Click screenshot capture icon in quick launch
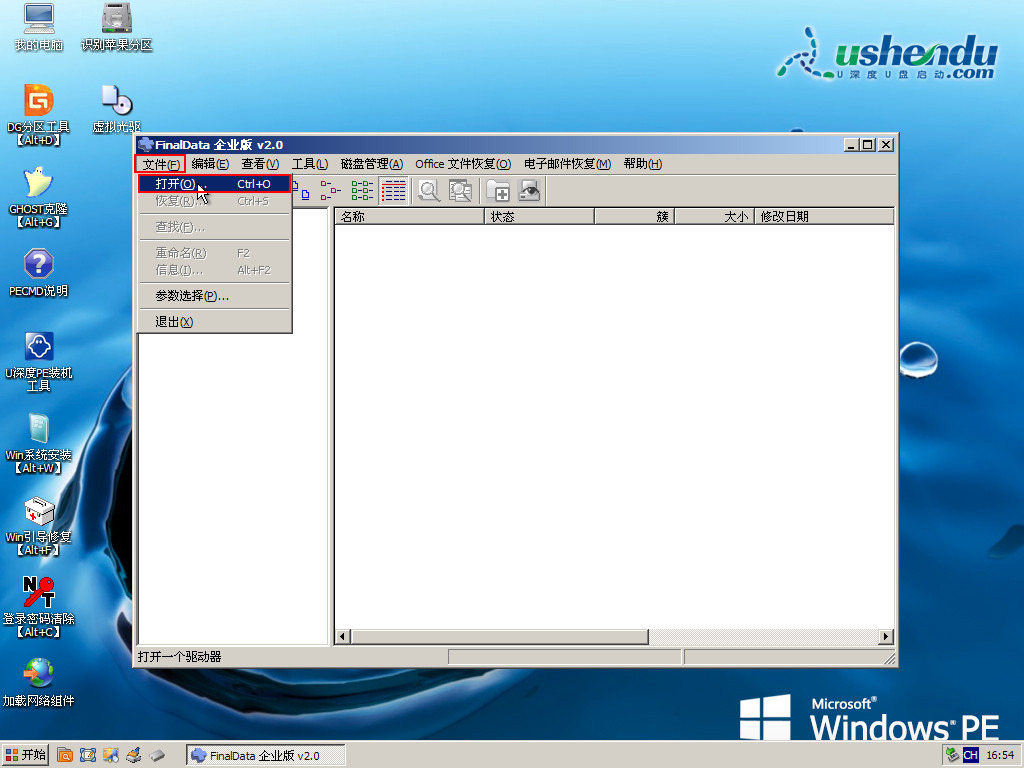 point(88,756)
